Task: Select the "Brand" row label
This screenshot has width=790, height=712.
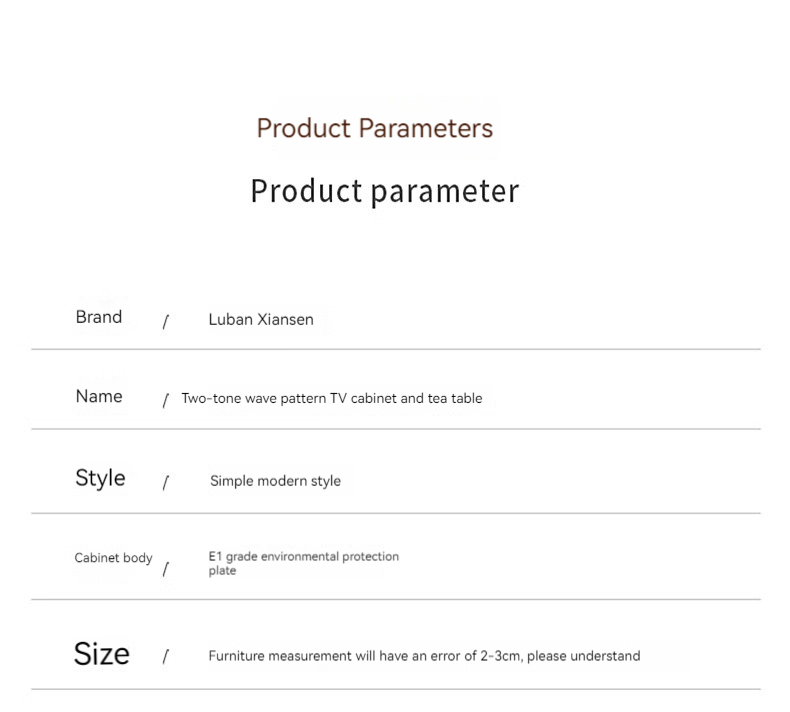Action: pyautogui.click(x=99, y=317)
